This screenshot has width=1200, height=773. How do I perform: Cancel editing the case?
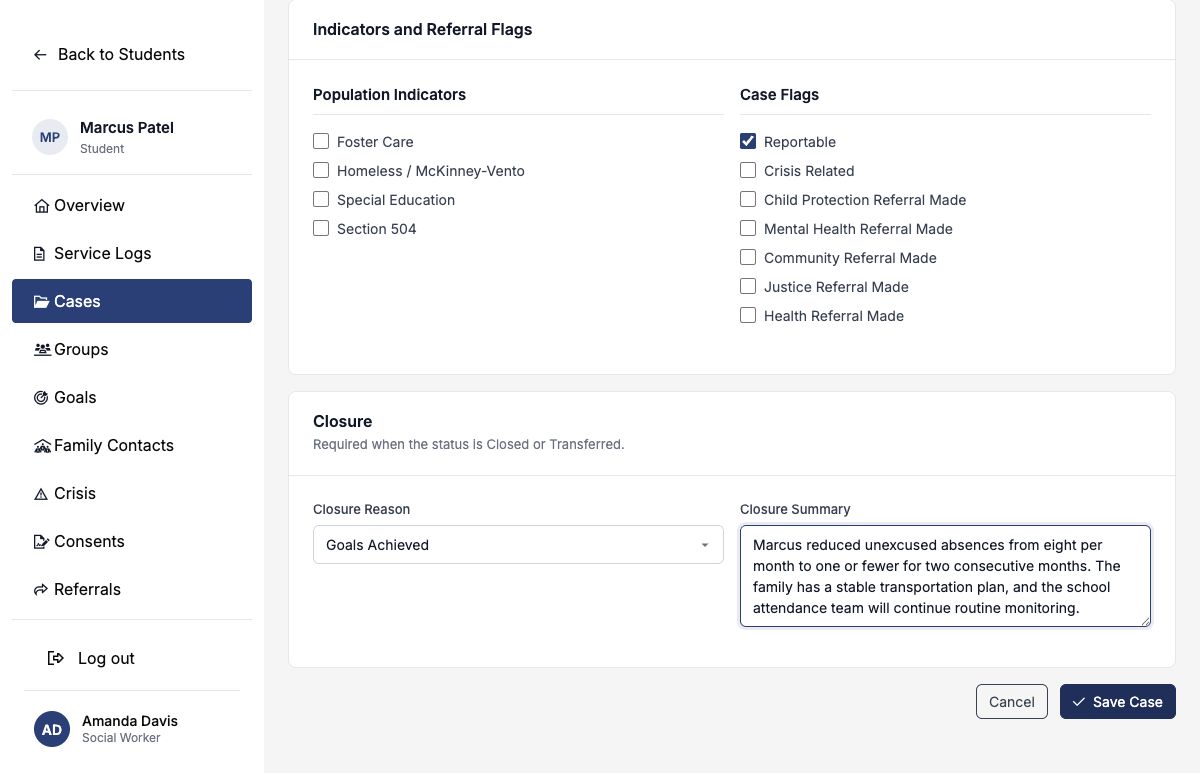(1012, 702)
